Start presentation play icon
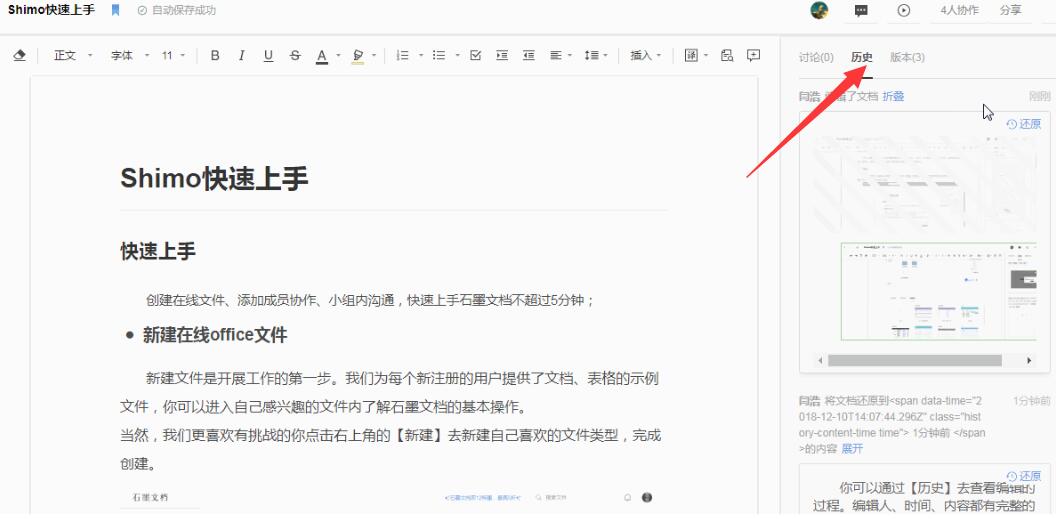Screen dimensions: 1056x519 click(904, 10)
